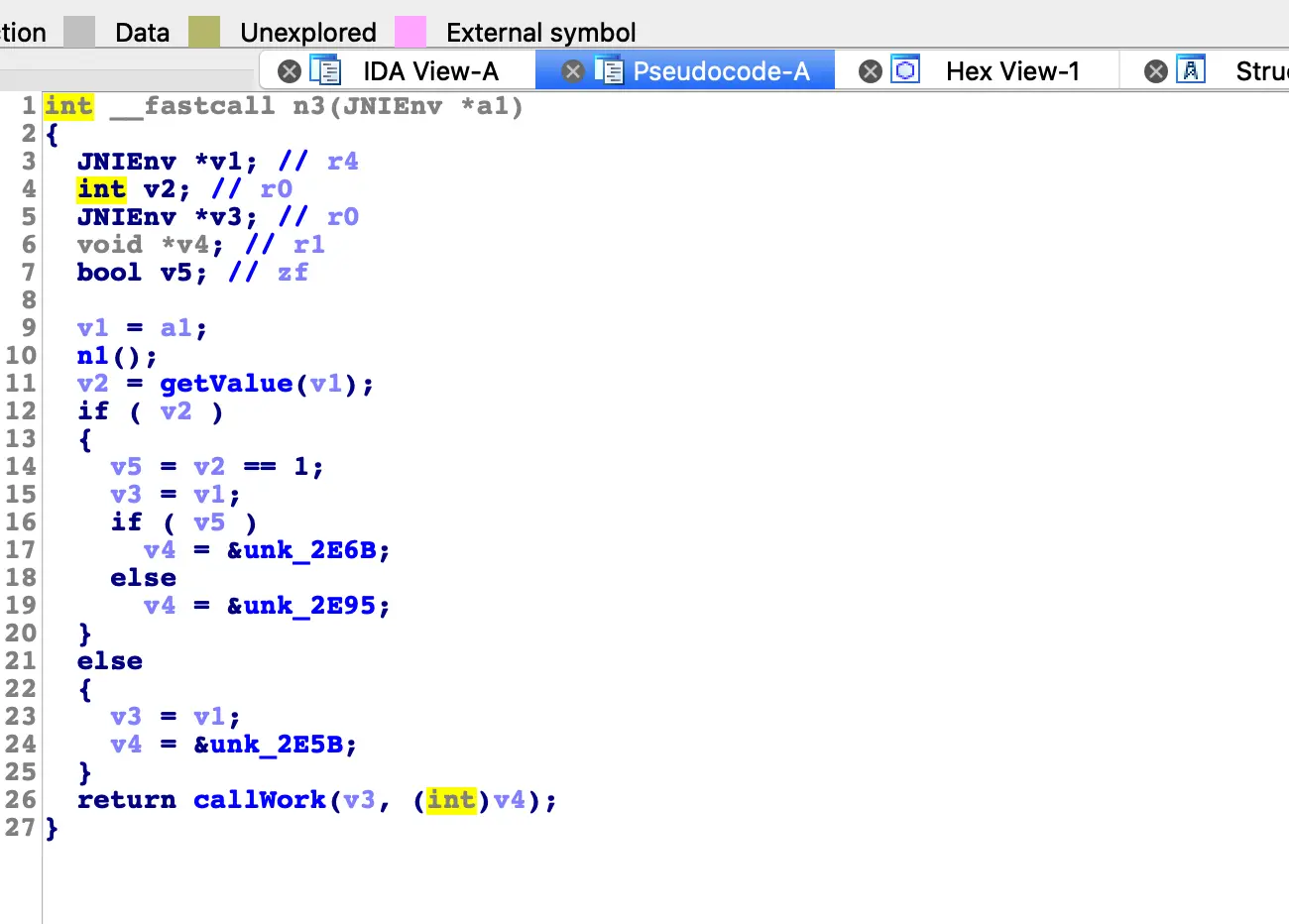The image size is (1289, 924).
Task: Click the getValue function call
Action: tap(226, 384)
